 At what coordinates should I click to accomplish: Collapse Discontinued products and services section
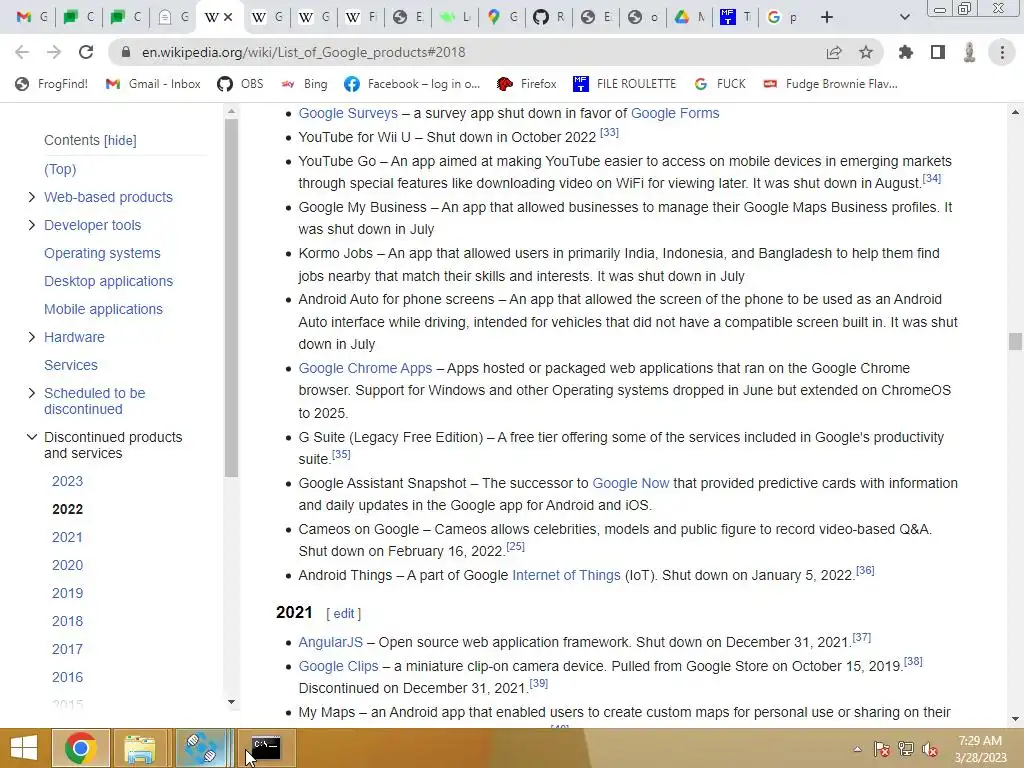31,437
